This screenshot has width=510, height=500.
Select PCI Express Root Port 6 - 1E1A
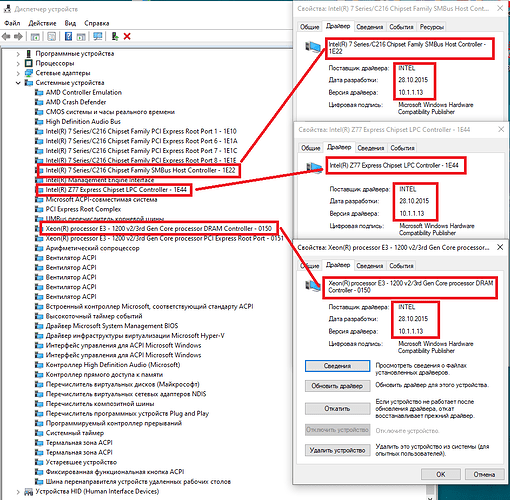pyautogui.click(x=141, y=141)
